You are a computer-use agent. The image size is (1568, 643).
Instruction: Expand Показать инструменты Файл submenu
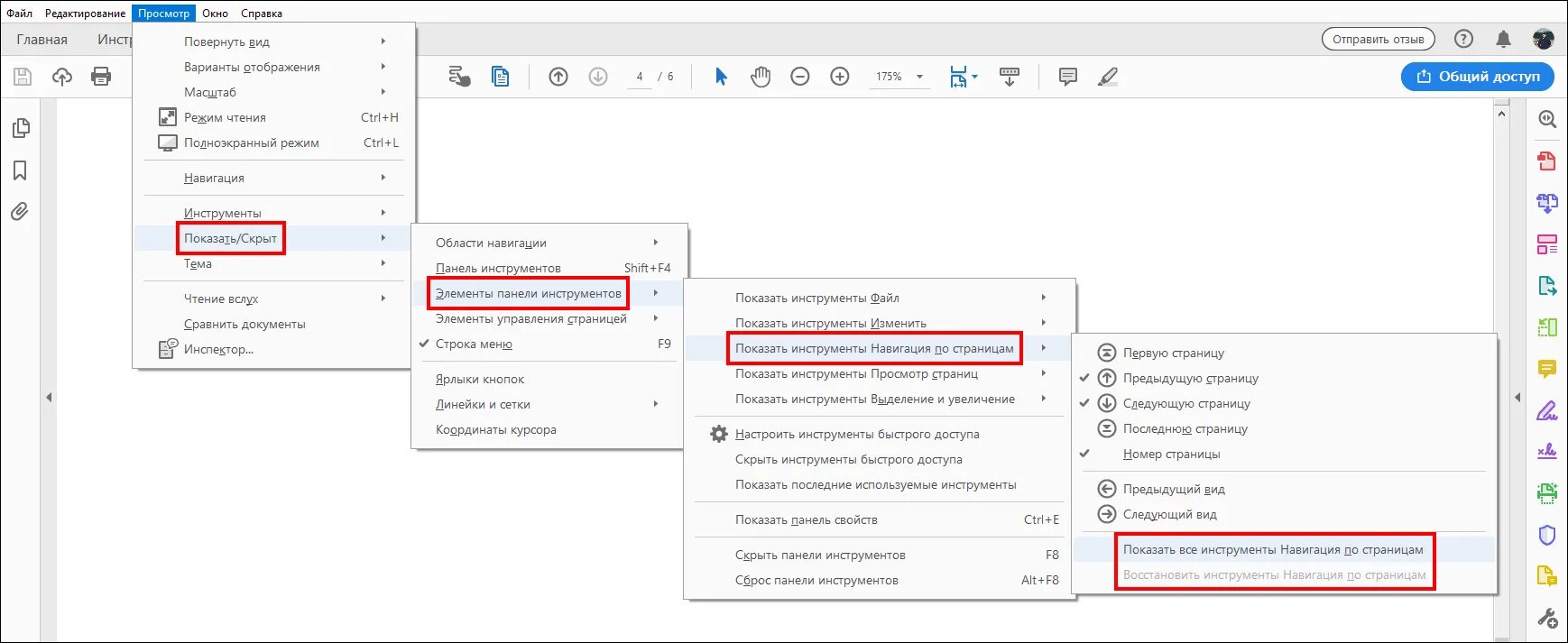(880, 298)
